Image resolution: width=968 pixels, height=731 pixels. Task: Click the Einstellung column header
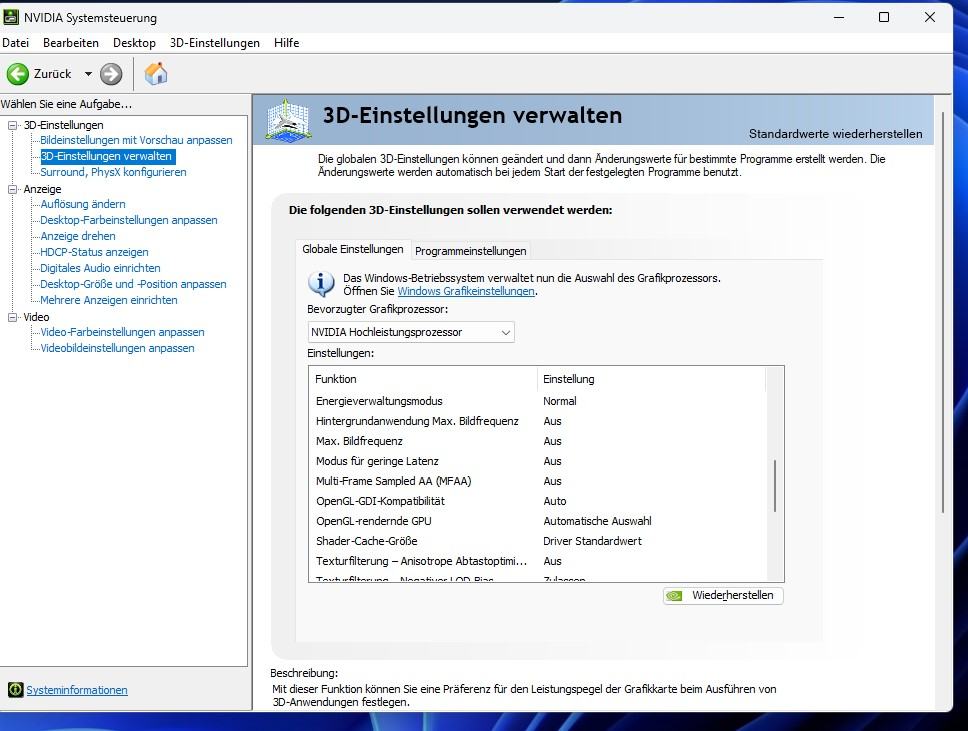click(x=651, y=379)
